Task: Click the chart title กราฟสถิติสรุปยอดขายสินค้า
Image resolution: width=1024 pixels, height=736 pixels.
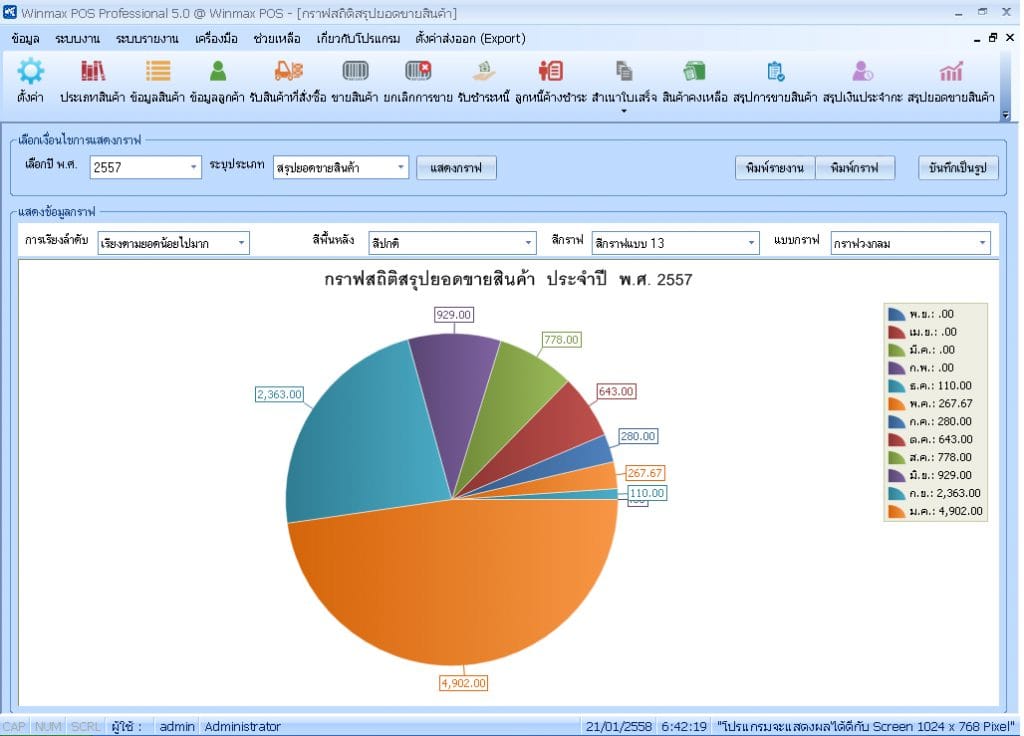Action: pyautogui.click(x=430, y=280)
